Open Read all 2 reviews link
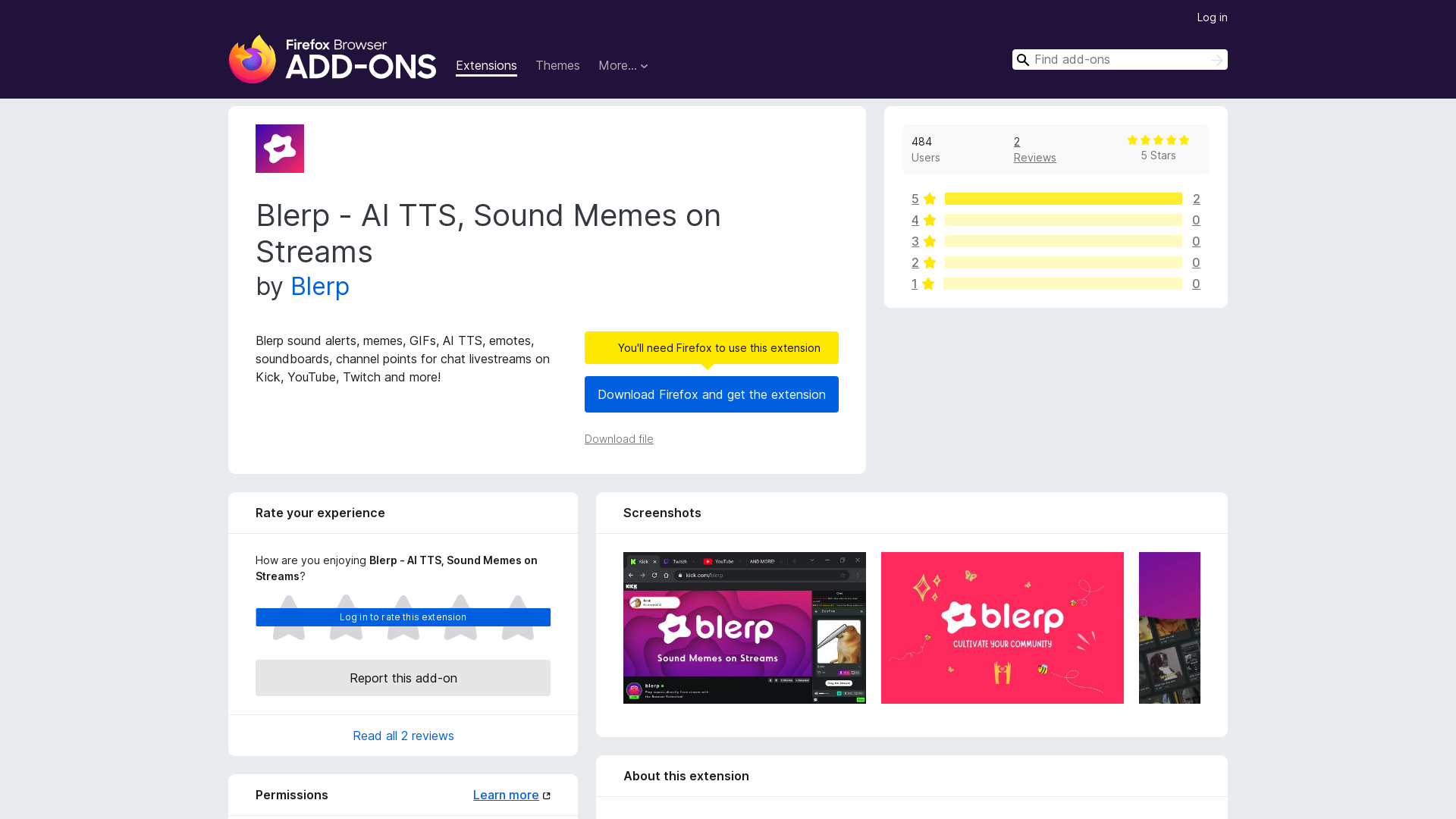The height and width of the screenshot is (819, 1456). (x=403, y=736)
